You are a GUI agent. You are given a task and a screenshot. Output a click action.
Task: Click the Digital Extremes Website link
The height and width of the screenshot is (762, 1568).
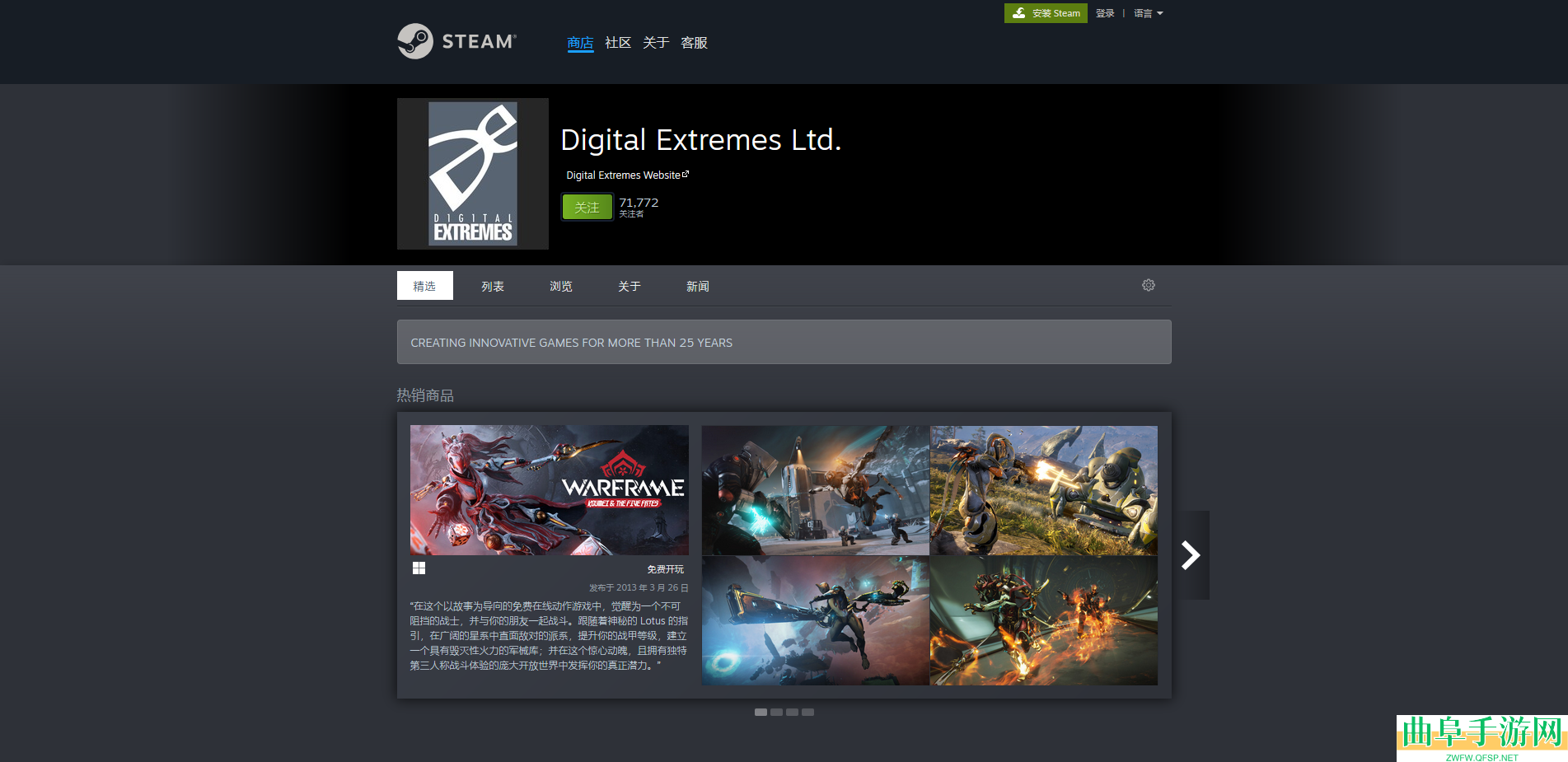(627, 175)
